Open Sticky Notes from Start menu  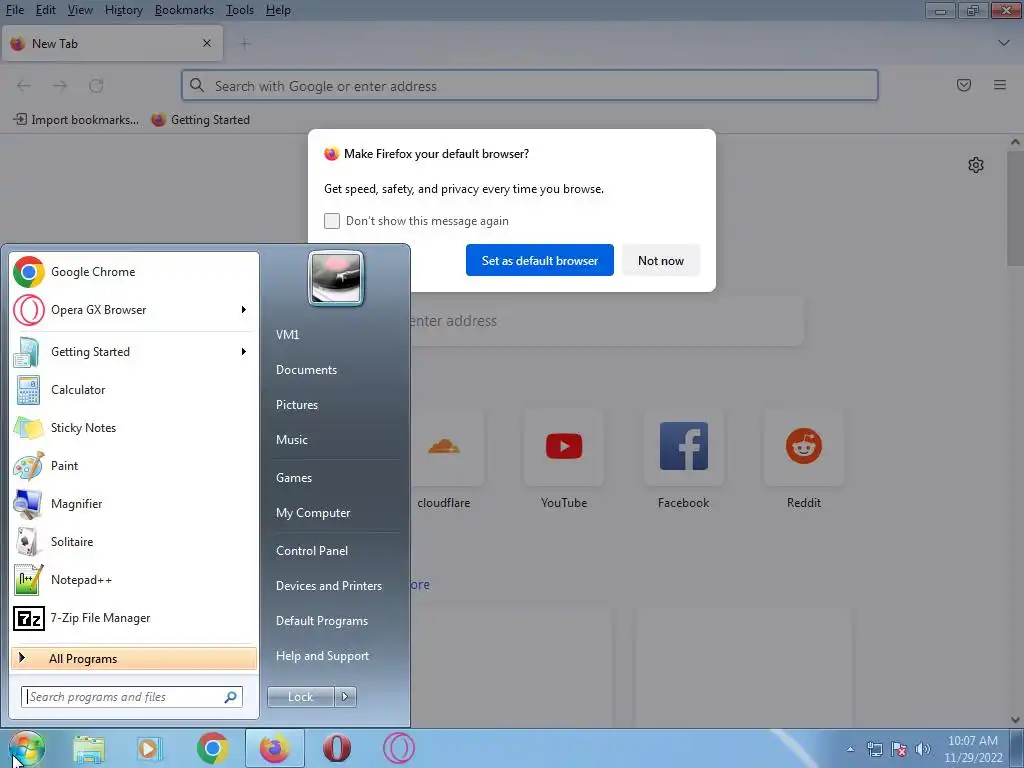[x=134, y=428]
